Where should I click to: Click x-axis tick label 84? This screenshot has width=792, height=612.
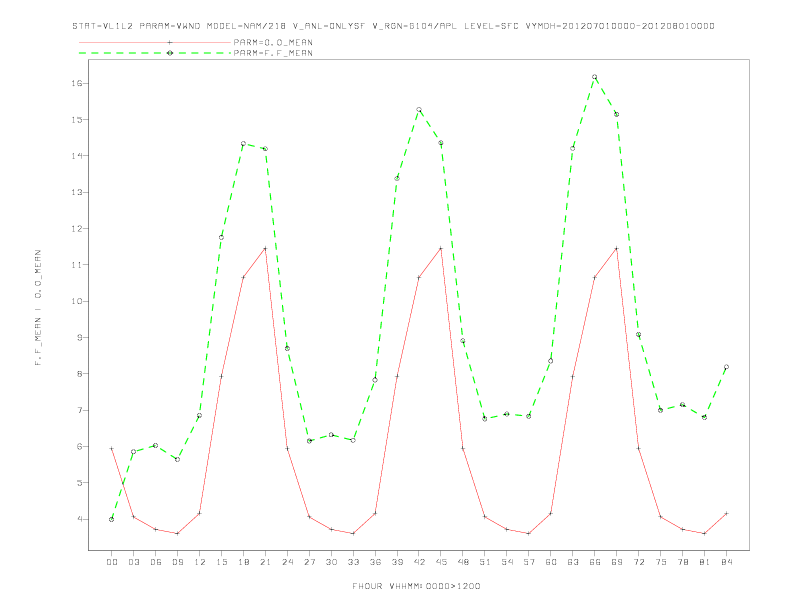click(x=726, y=562)
